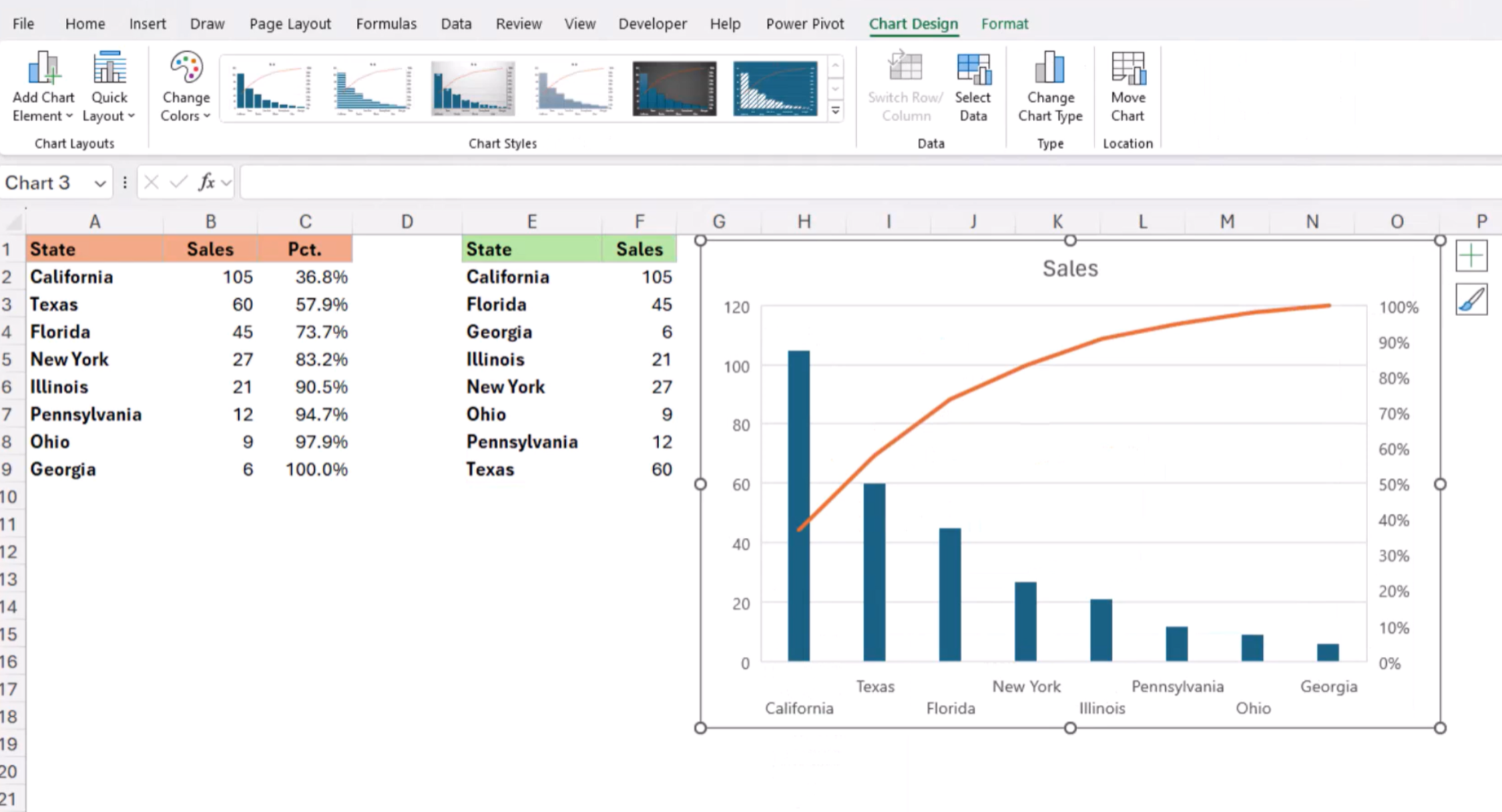Click the bottom-center chart resize handle
Screen dimensions: 1502x812
pyautogui.click(x=1070, y=728)
